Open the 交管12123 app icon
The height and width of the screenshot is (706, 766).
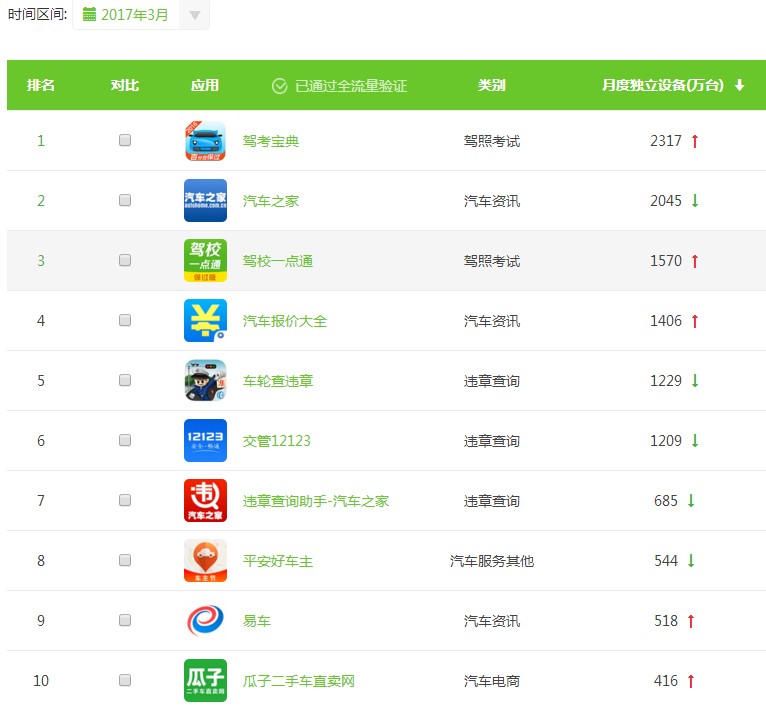click(x=205, y=440)
